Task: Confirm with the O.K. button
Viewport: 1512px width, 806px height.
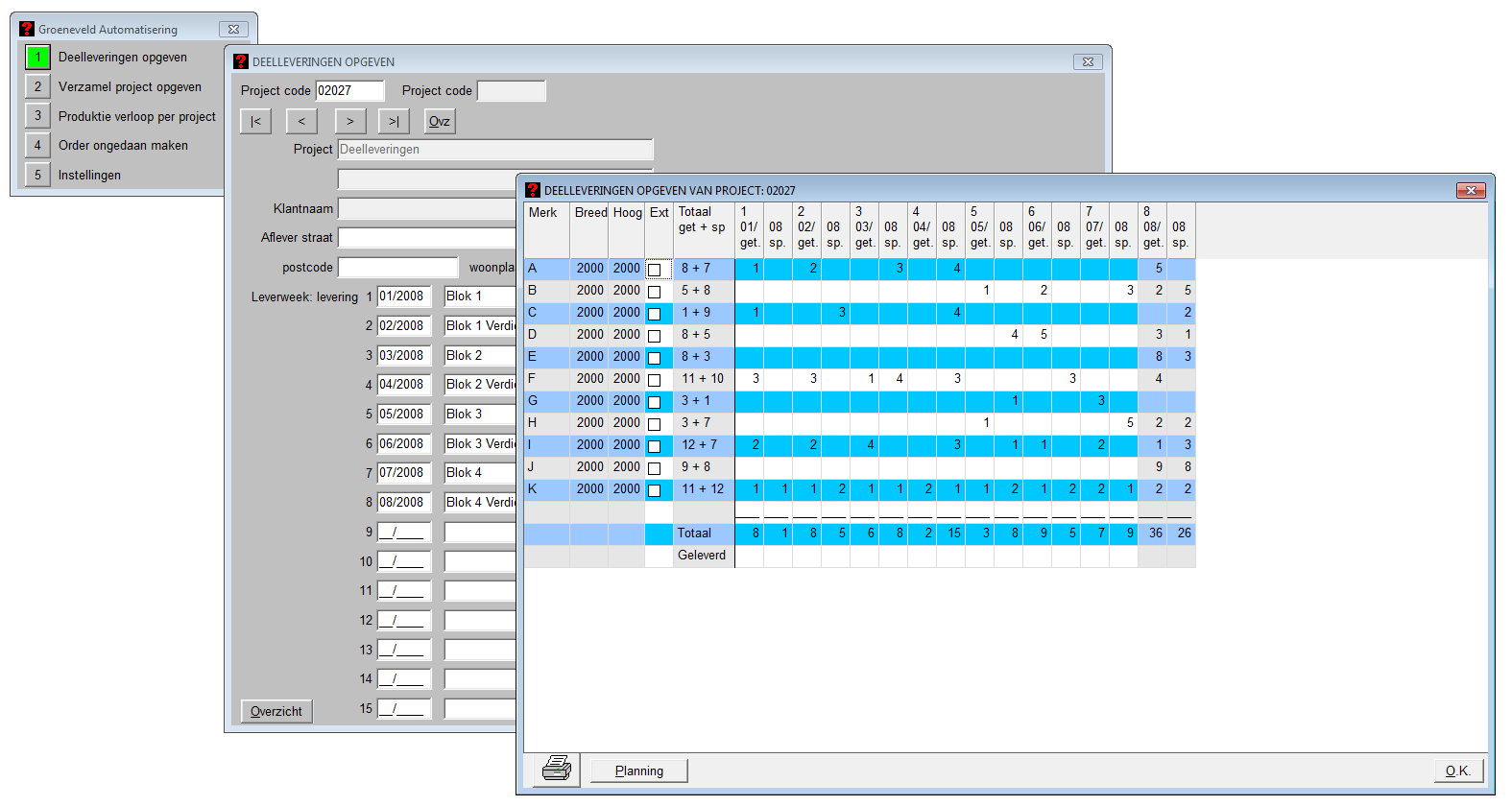Action: tap(1457, 770)
